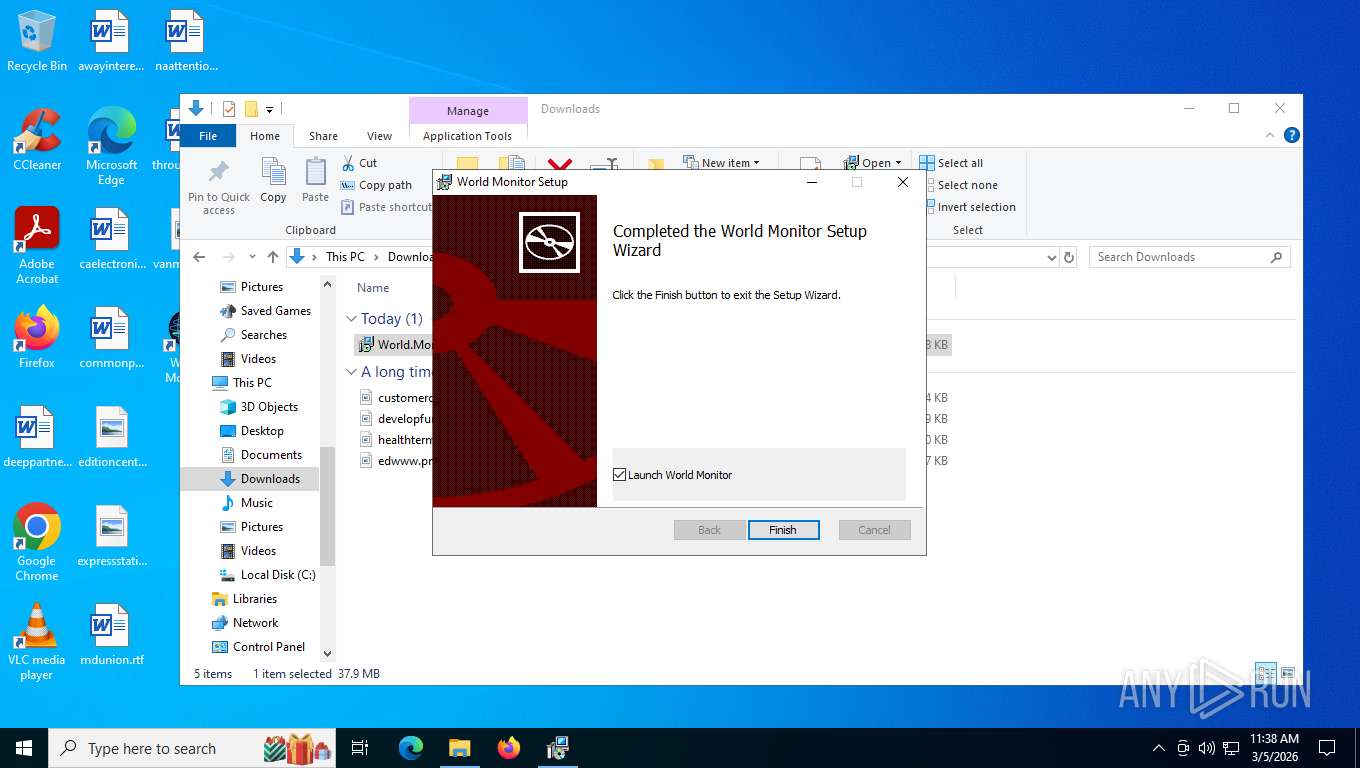Open Task View on taskbar

(x=360, y=748)
